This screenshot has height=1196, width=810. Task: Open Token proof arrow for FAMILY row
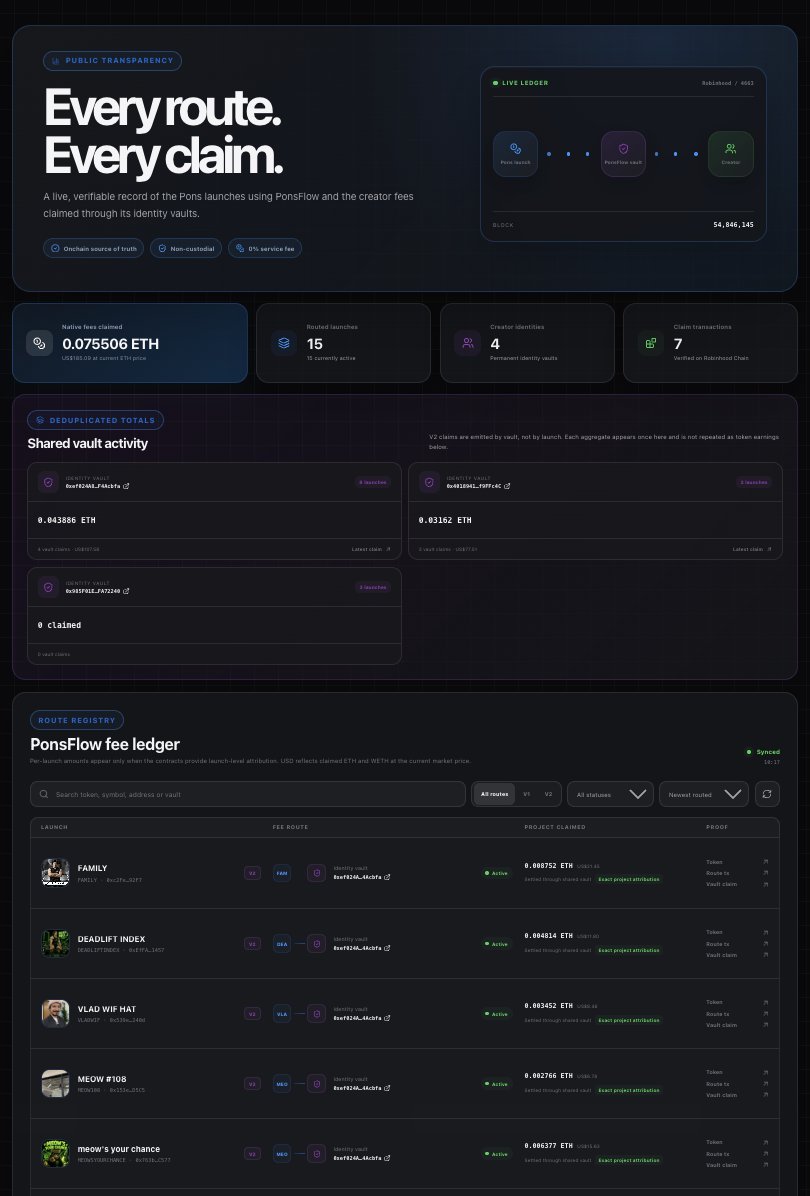click(766, 862)
